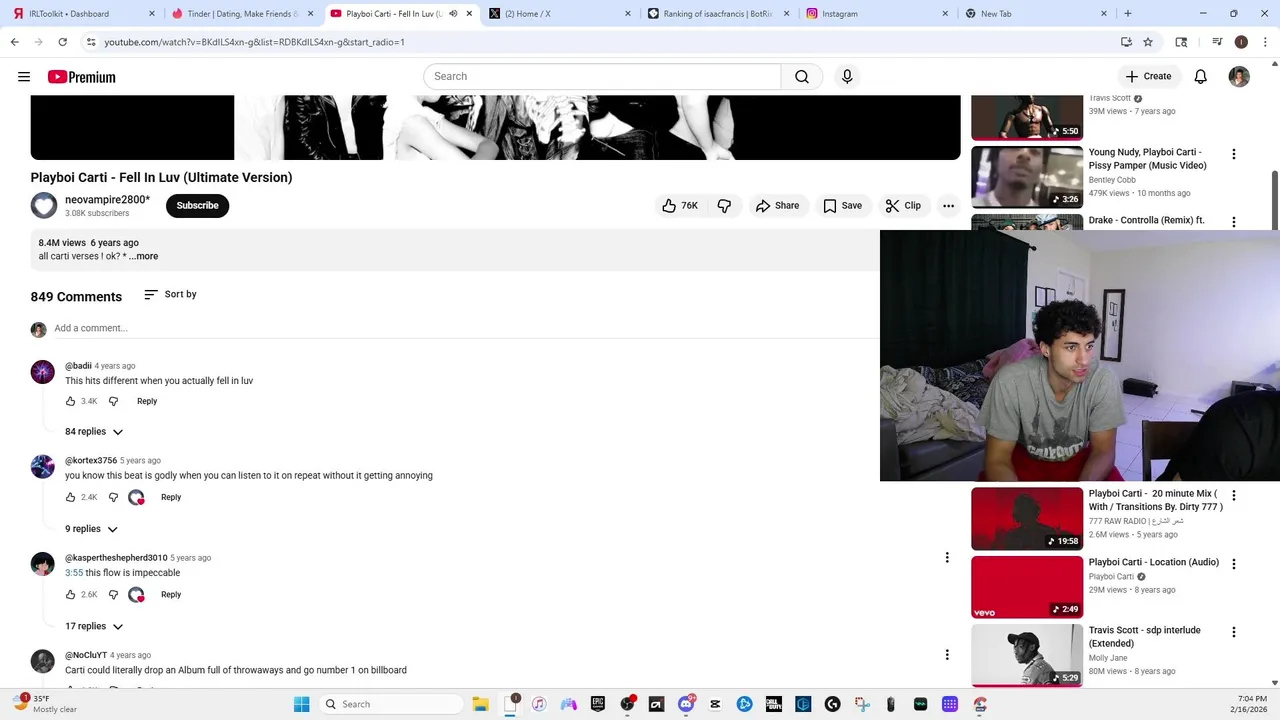Open the Young Nudy Pissy Pamper video thumbnail

(1027, 176)
